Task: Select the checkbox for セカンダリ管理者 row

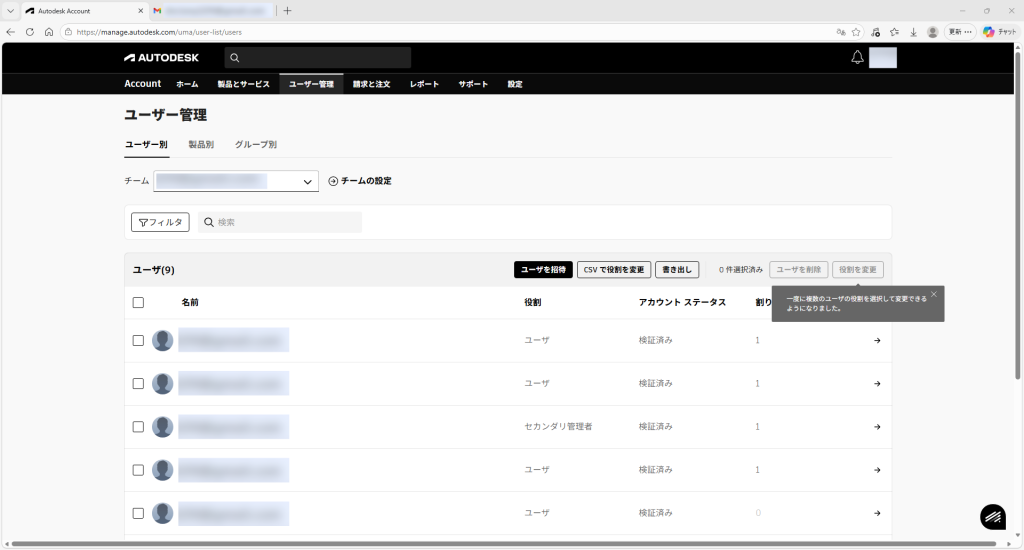Action: (138, 426)
